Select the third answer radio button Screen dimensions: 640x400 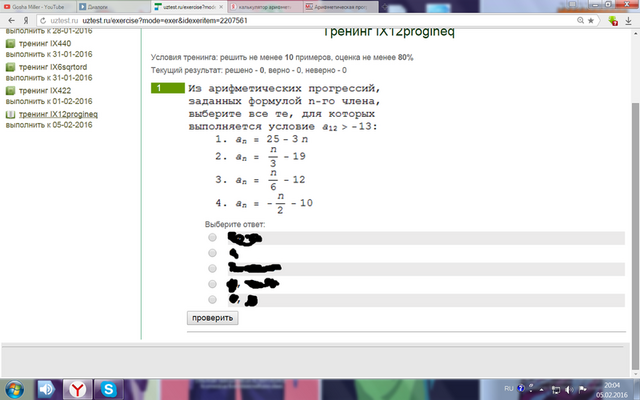pyautogui.click(x=212, y=268)
